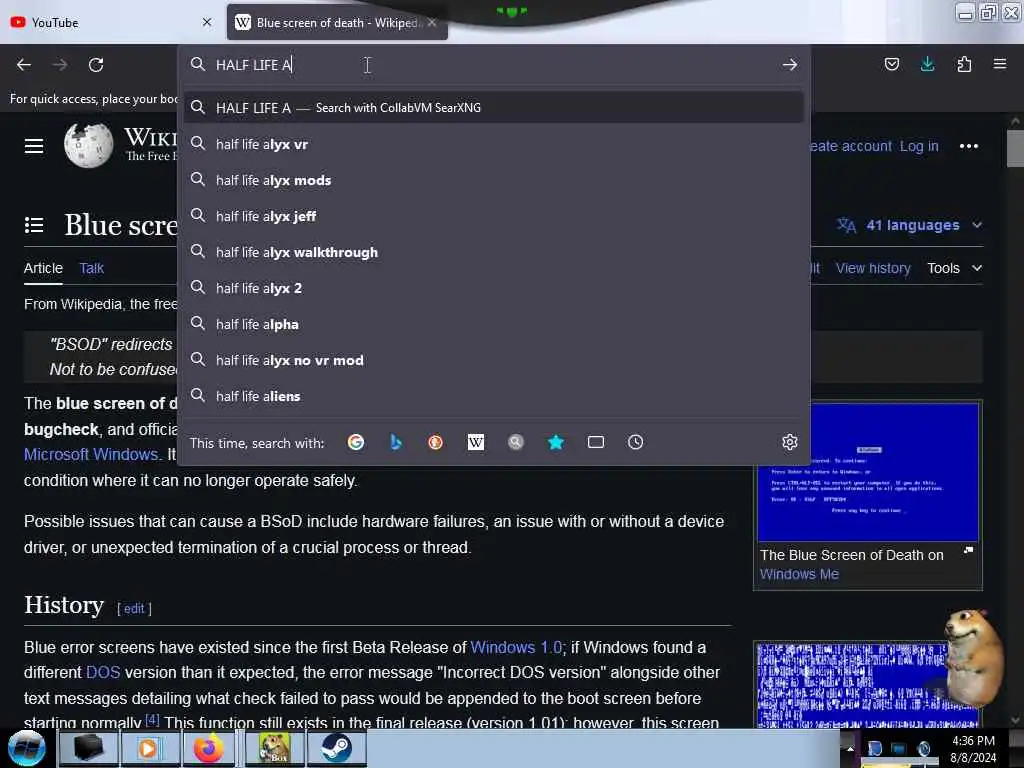Click the Wikipedia globe logo
The width and height of the screenshot is (1024, 768).
pos(88,145)
